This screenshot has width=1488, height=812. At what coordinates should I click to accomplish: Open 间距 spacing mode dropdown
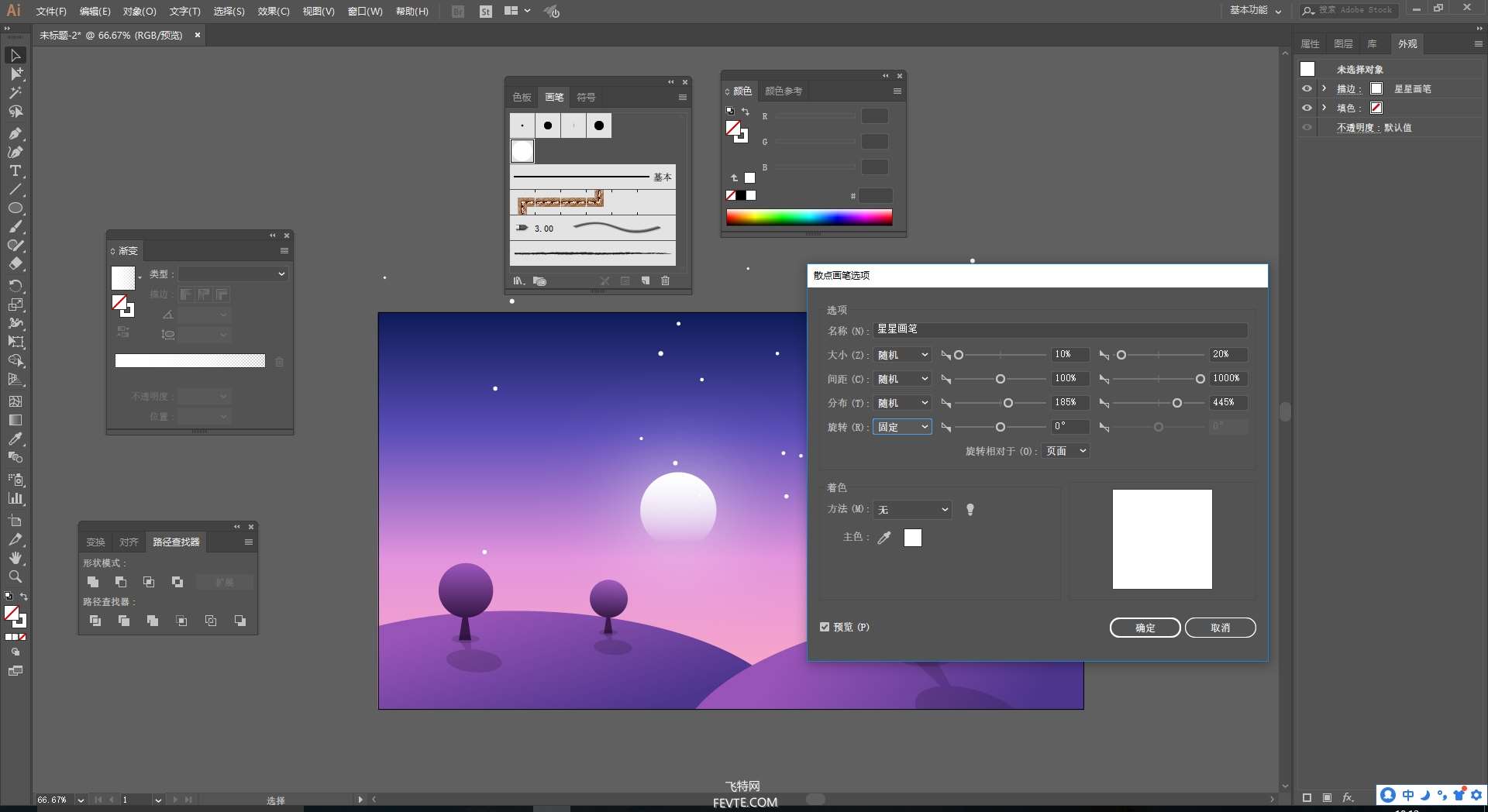[x=902, y=379]
